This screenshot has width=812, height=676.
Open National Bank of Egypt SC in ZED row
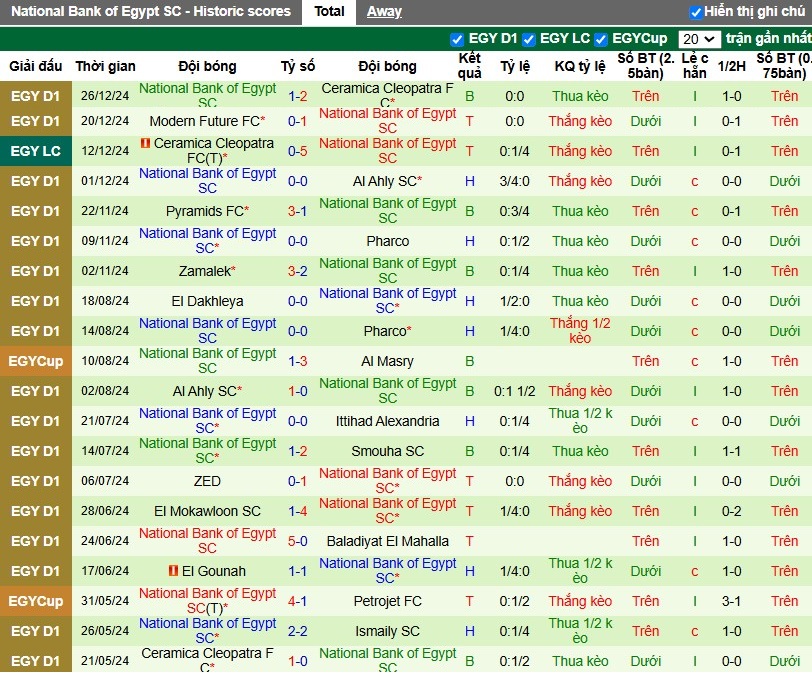click(x=387, y=481)
